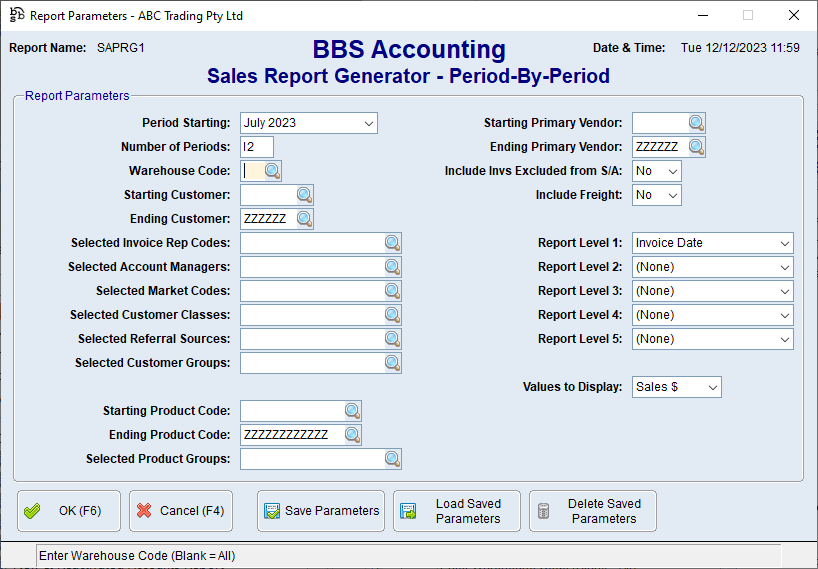The width and height of the screenshot is (818, 569).
Task: Open Warehouse Code lookup magnifier
Action: pyautogui.click(x=272, y=171)
